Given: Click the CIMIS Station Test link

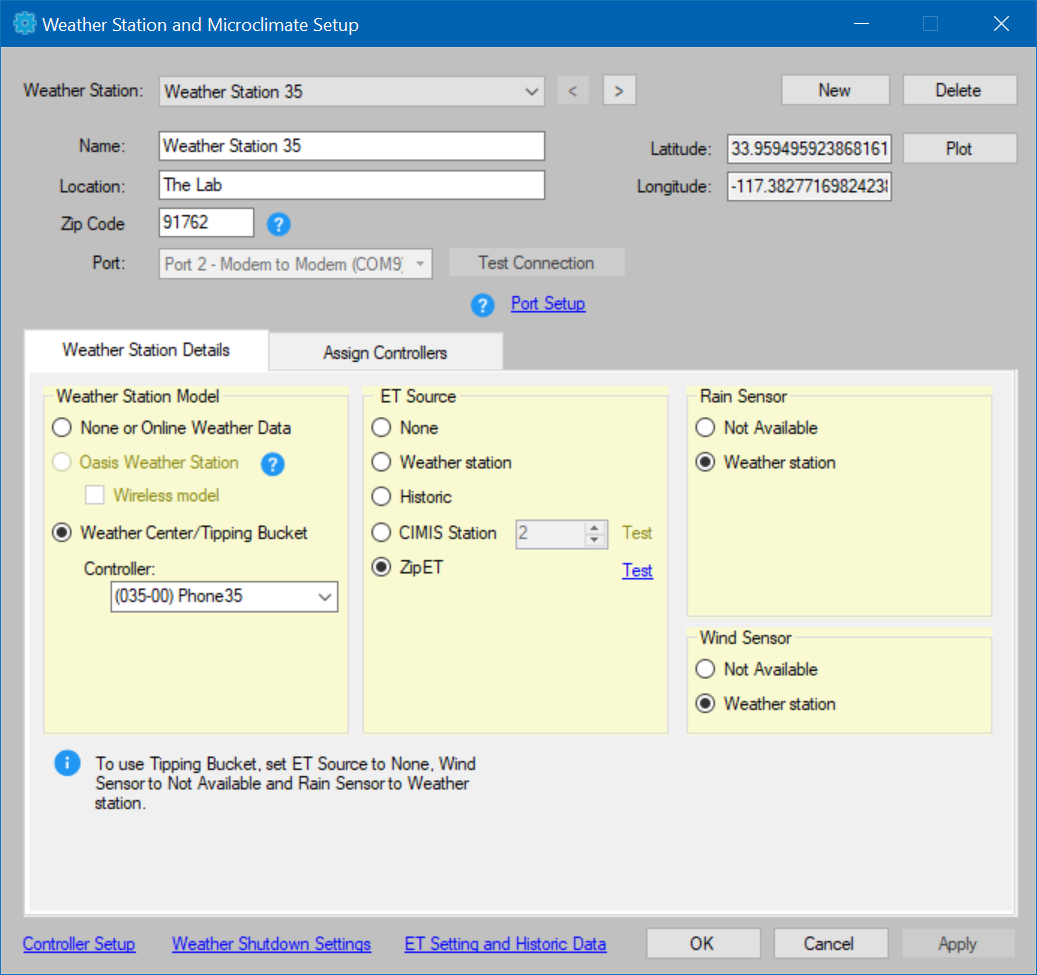Looking at the screenshot, I should click(x=638, y=533).
